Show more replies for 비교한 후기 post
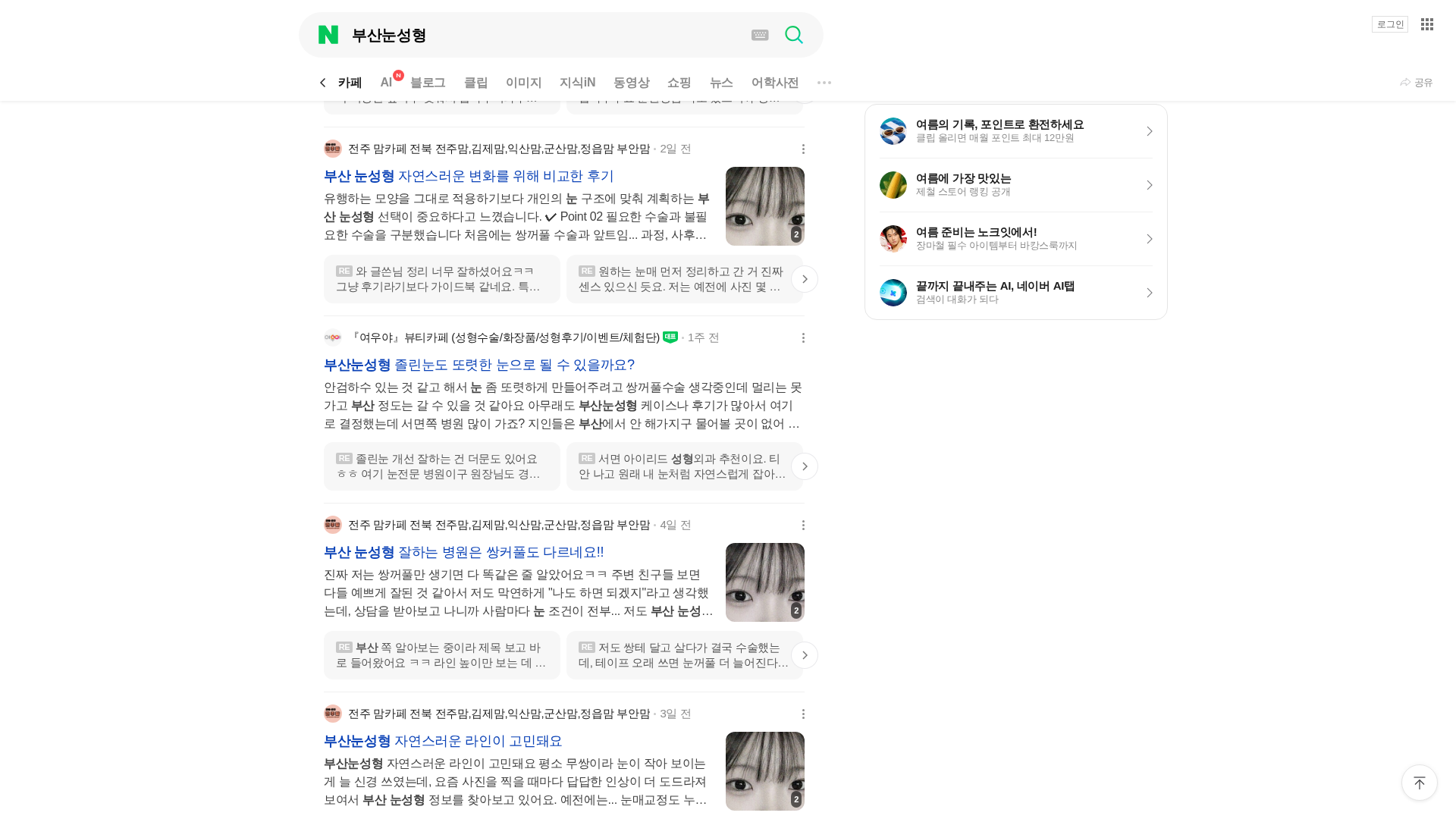 (x=805, y=279)
